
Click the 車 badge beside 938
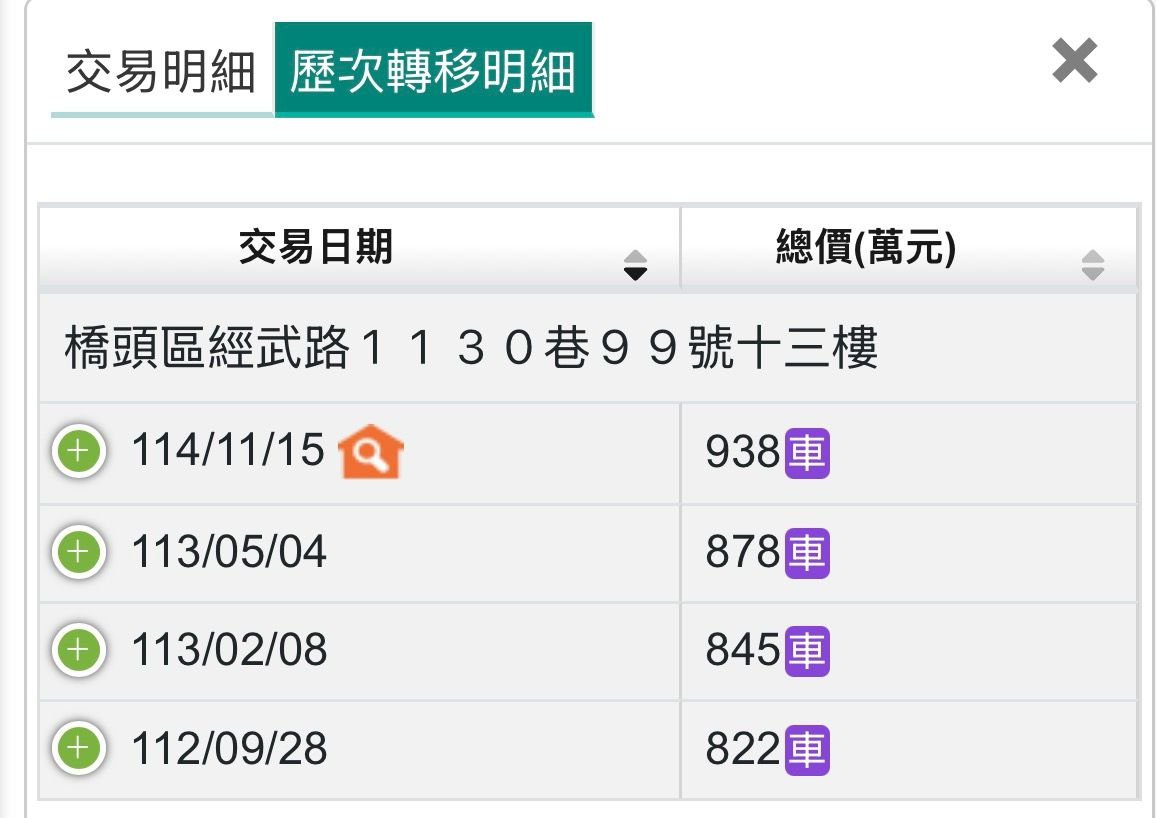(807, 453)
